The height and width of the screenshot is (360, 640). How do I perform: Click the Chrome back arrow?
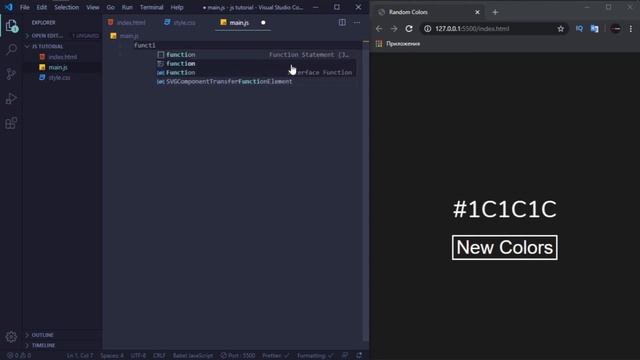point(379,29)
